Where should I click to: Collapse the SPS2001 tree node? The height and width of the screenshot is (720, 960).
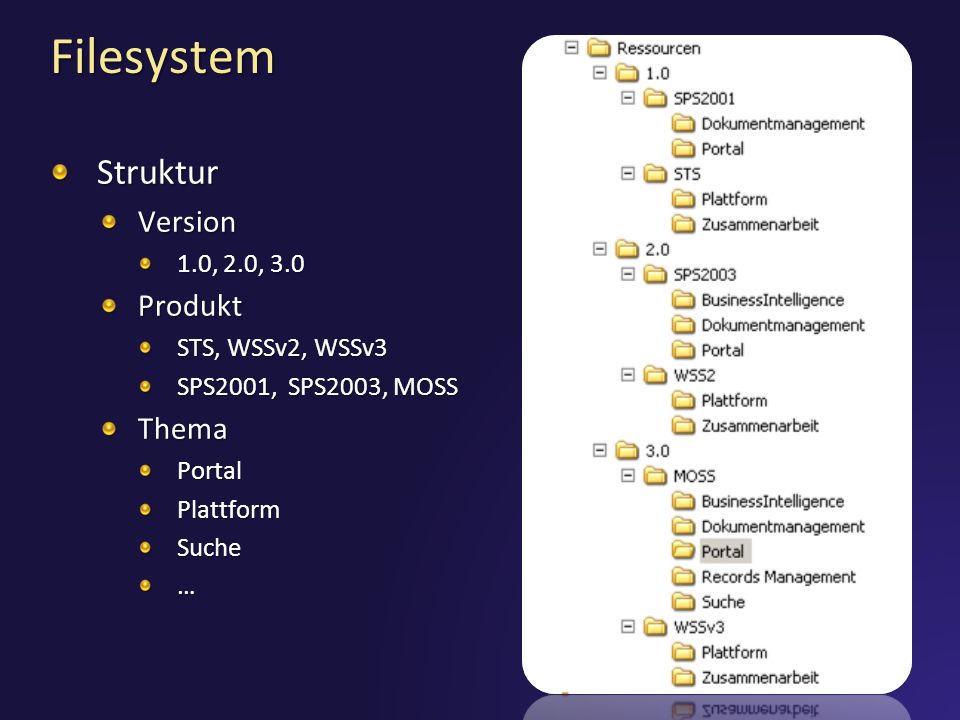[x=628, y=98]
